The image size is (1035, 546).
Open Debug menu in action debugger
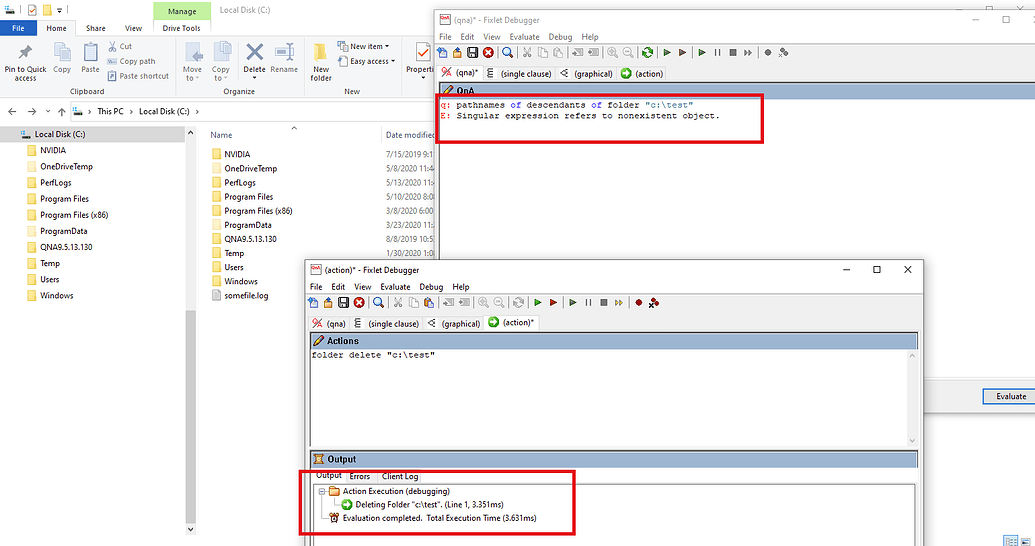tap(431, 287)
